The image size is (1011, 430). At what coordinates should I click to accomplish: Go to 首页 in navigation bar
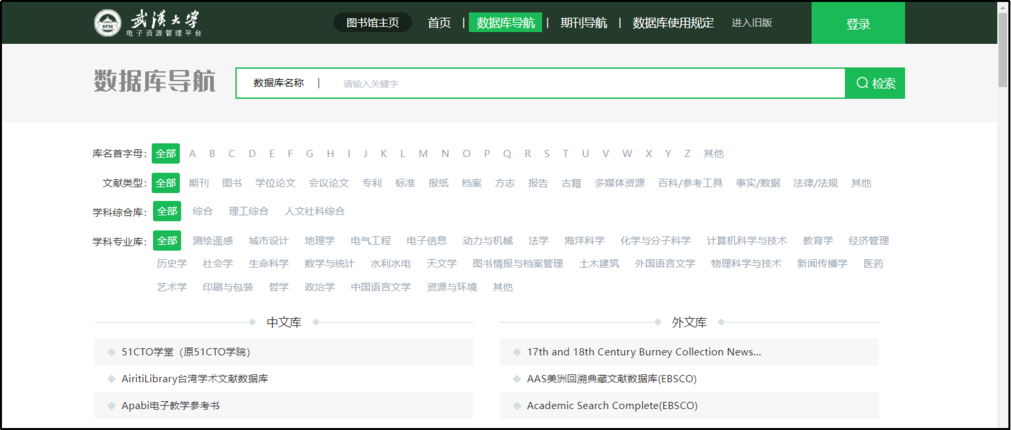click(439, 23)
